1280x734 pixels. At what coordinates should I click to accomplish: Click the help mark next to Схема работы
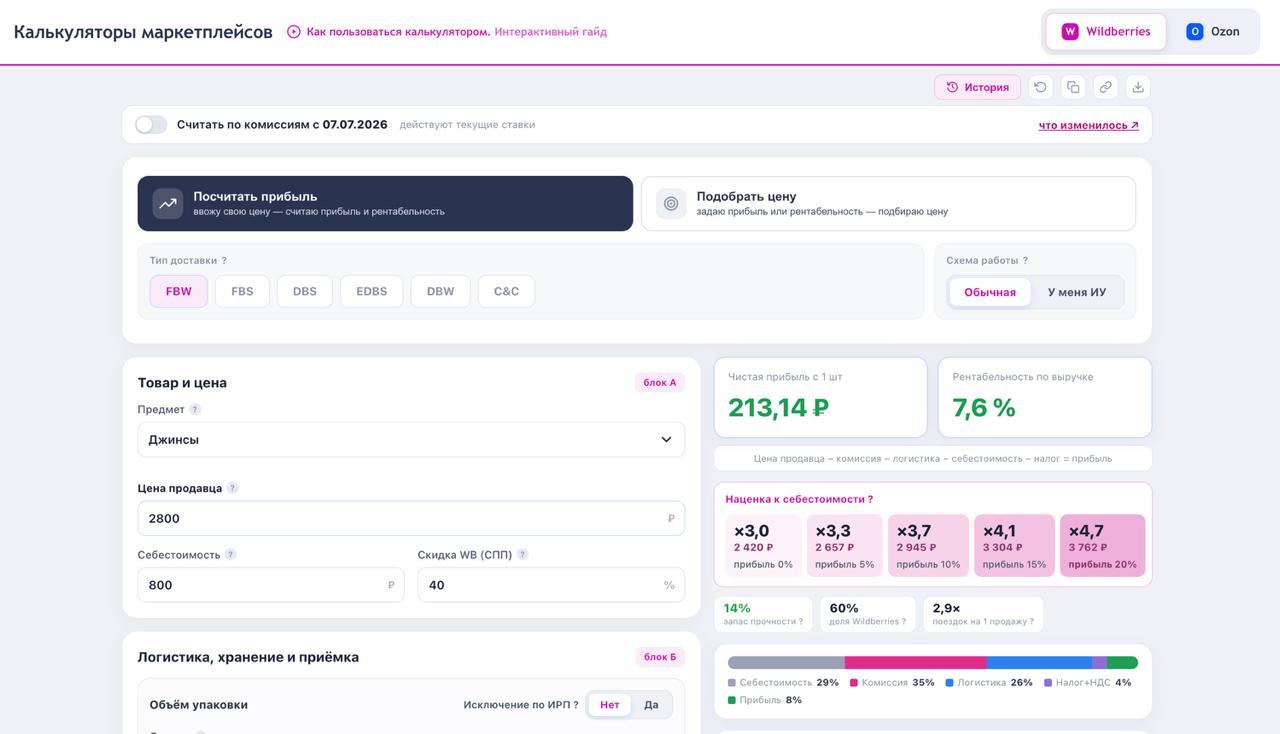click(1025, 260)
